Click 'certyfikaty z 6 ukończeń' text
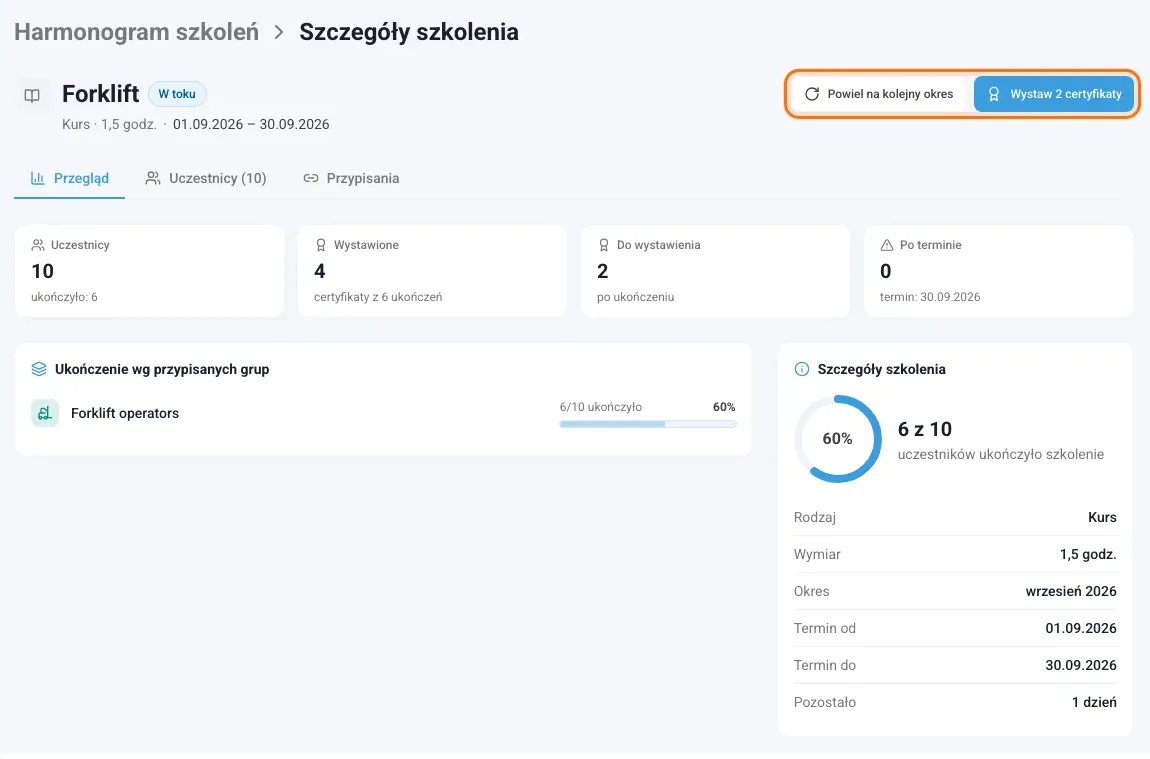 coord(378,297)
